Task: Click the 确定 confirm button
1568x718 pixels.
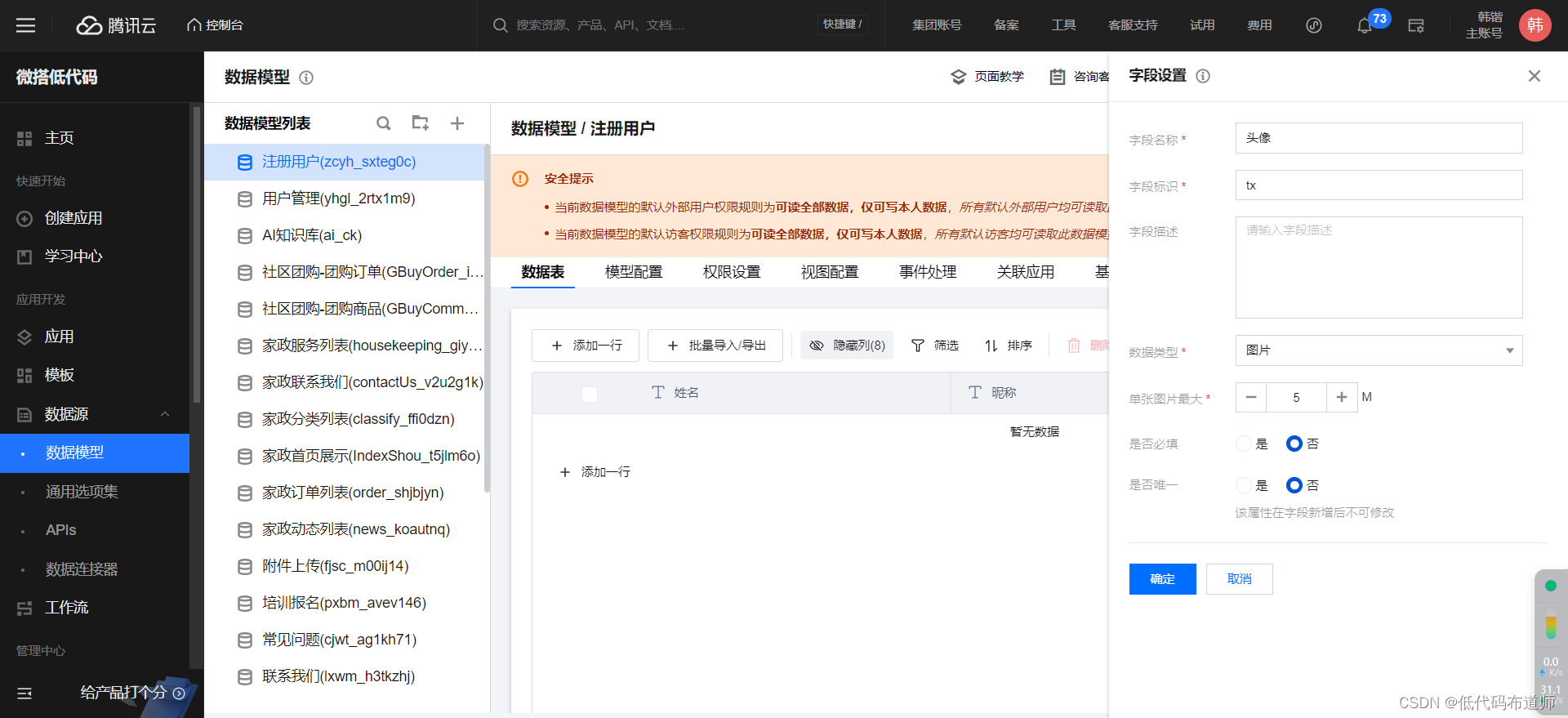Action: click(x=1163, y=579)
